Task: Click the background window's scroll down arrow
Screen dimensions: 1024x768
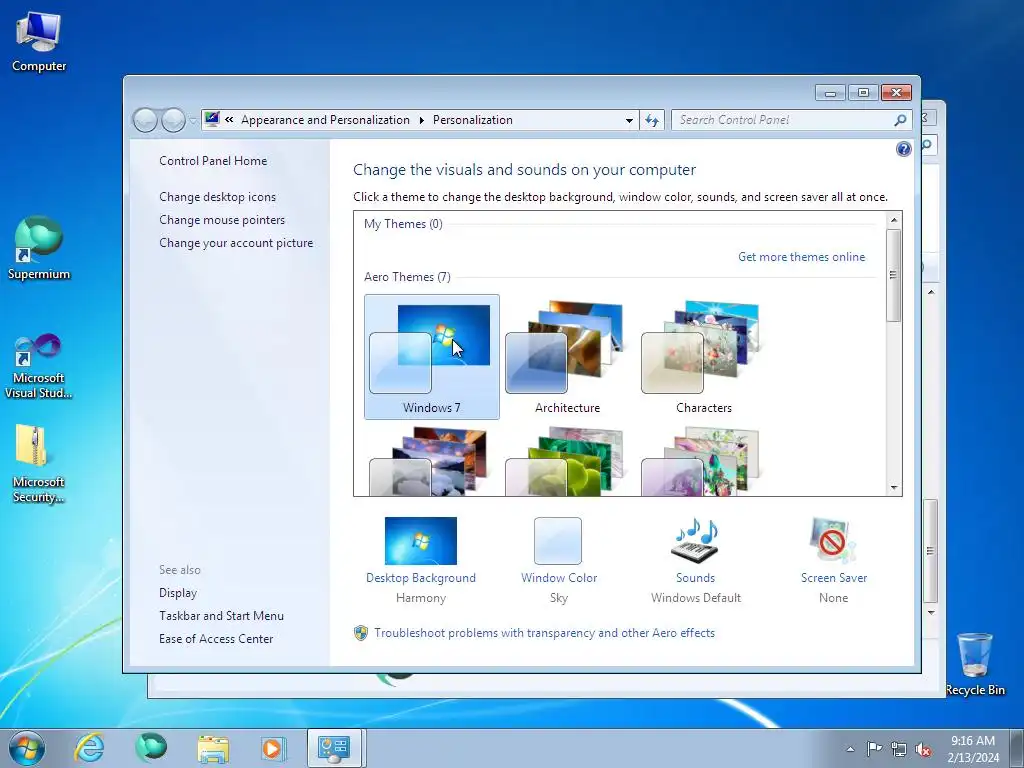Action: click(931, 613)
